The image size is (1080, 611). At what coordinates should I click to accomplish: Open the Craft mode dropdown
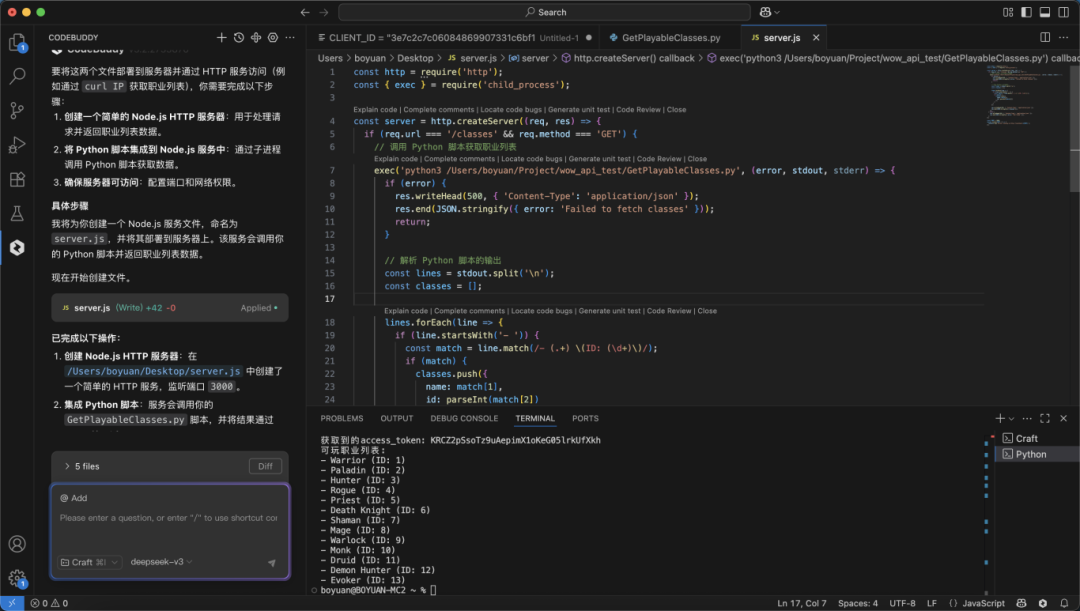coord(90,563)
